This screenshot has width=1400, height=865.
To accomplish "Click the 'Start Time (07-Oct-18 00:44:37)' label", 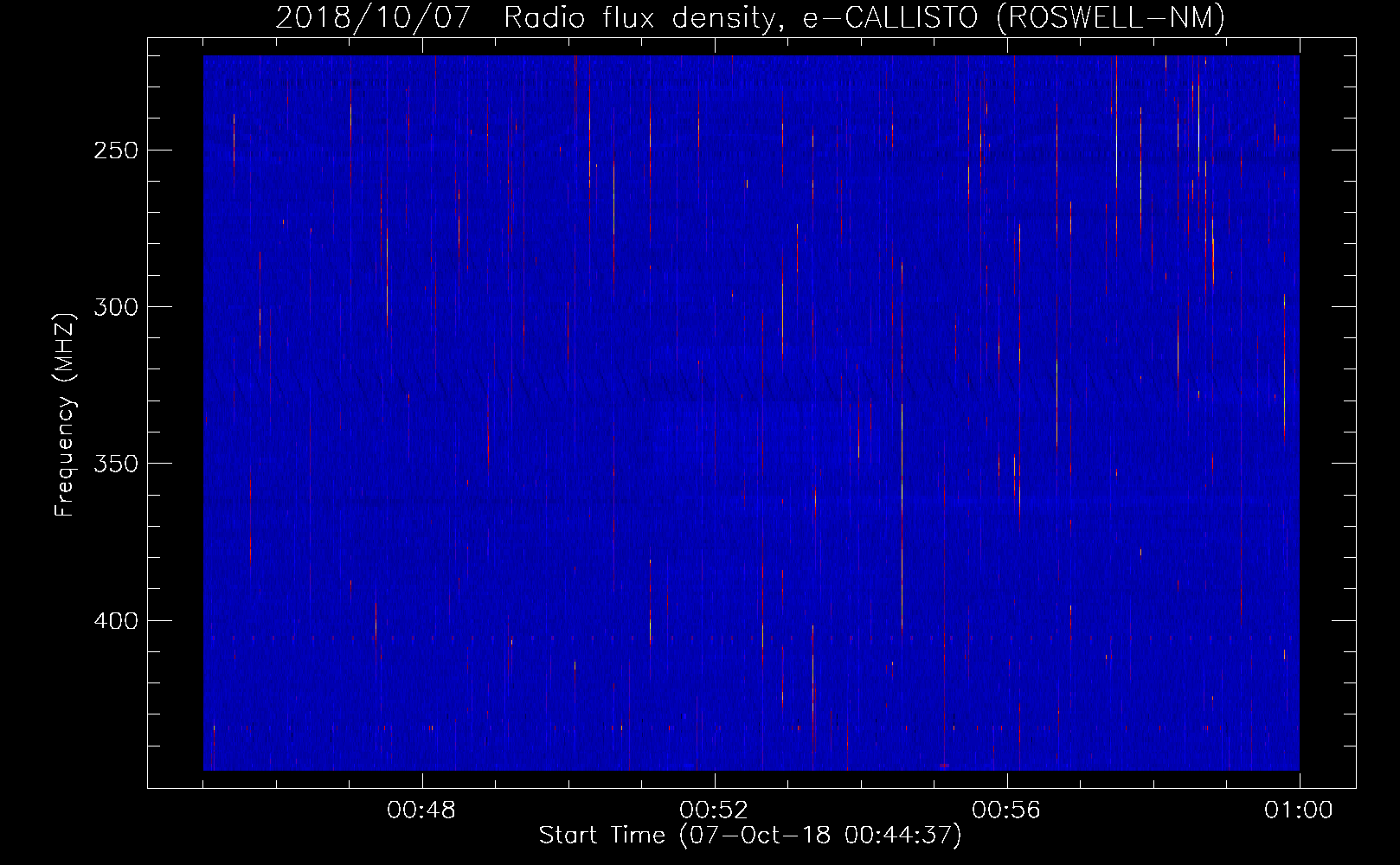I will (750, 835).
